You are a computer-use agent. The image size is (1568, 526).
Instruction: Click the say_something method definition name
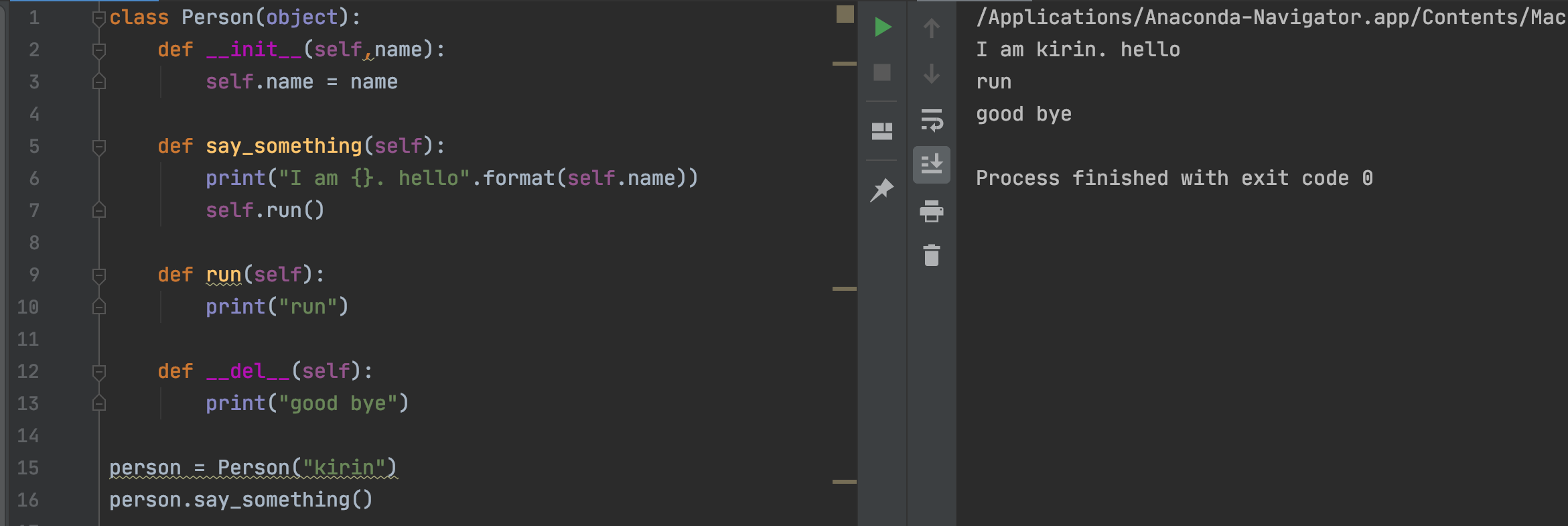[x=284, y=146]
